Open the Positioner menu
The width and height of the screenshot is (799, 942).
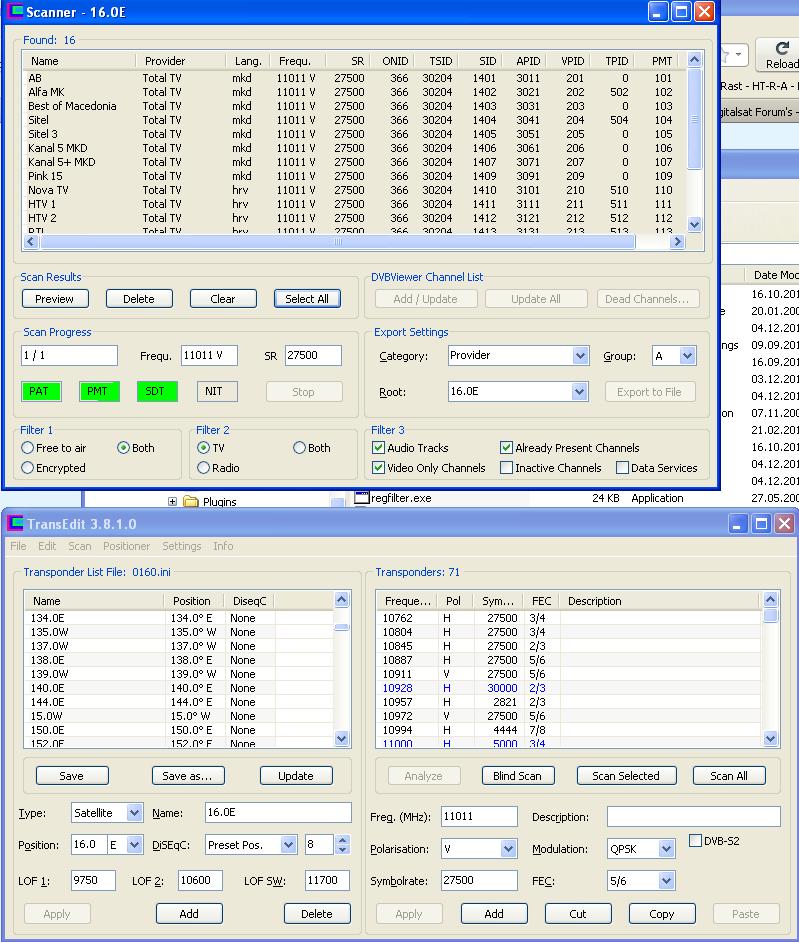126,546
